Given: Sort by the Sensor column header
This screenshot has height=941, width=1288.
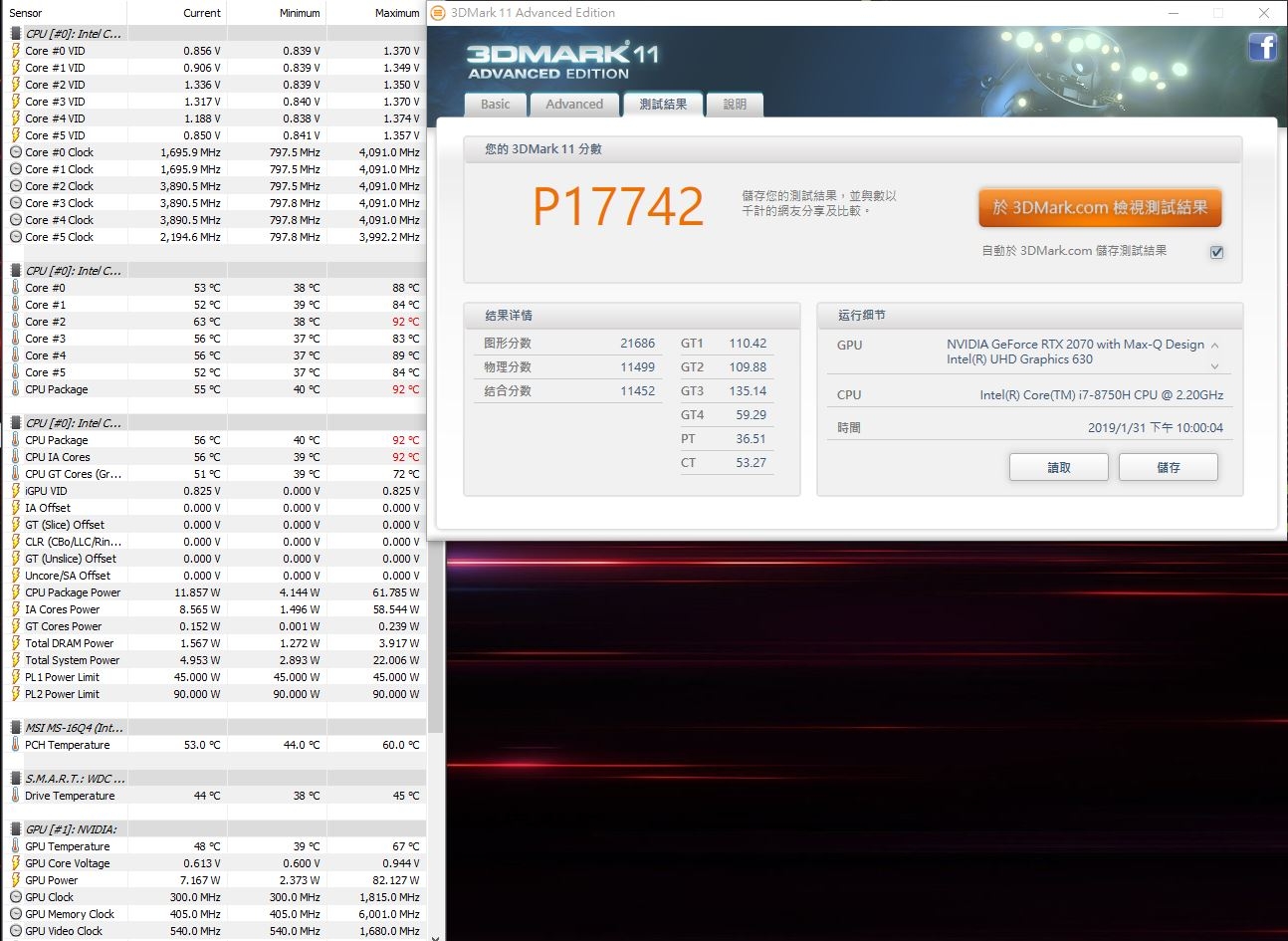Looking at the screenshot, I should tap(64, 13).
